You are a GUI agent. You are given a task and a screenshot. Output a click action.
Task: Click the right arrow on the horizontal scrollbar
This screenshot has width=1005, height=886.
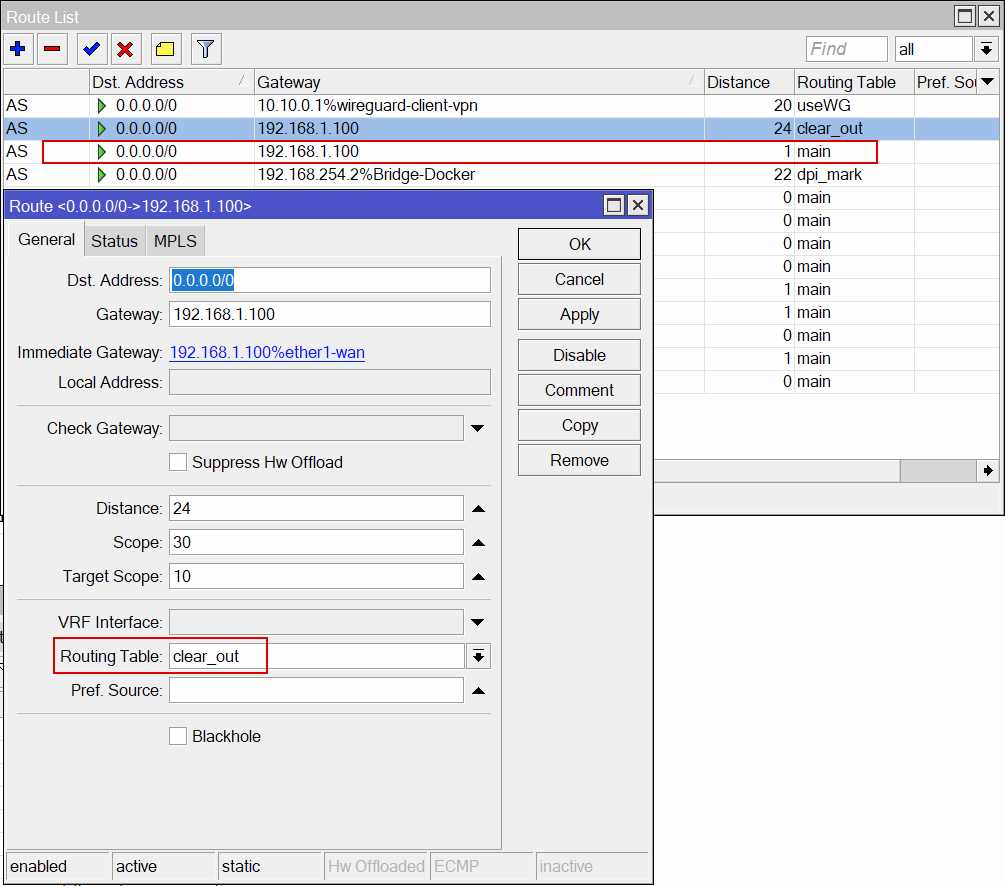[x=988, y=471]
